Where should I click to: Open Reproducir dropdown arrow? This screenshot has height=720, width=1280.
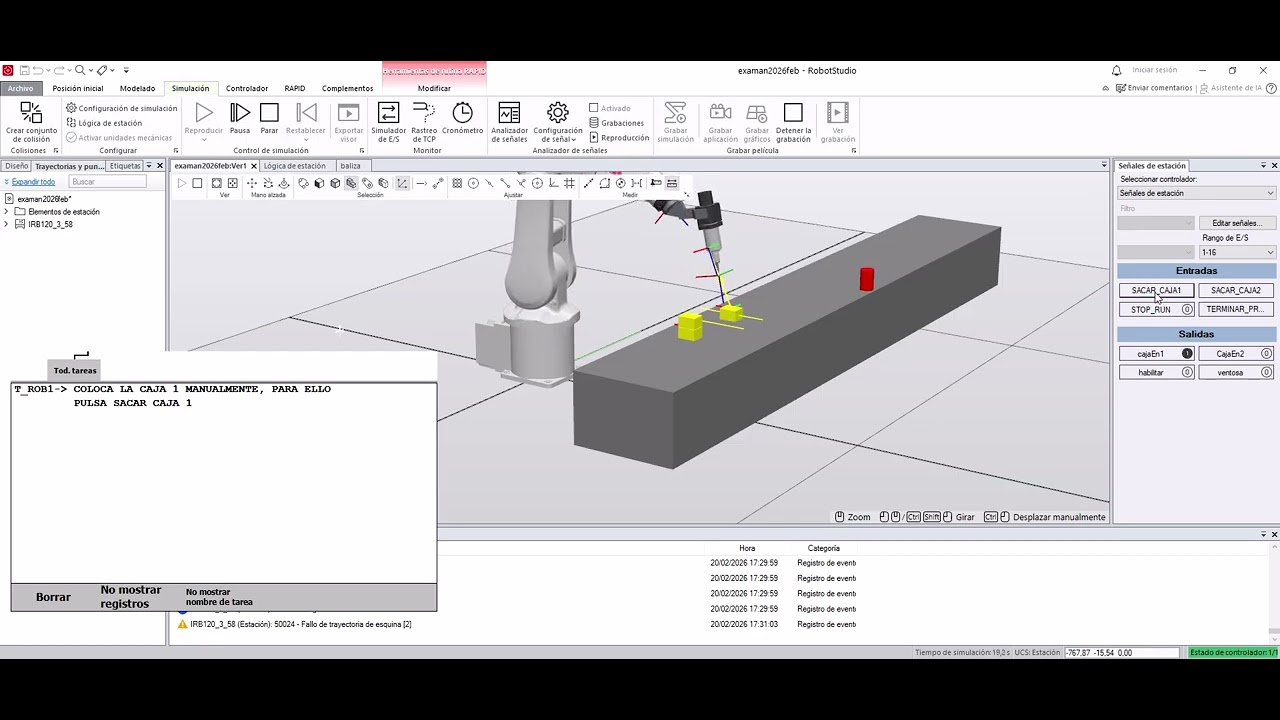coord(204,140)
